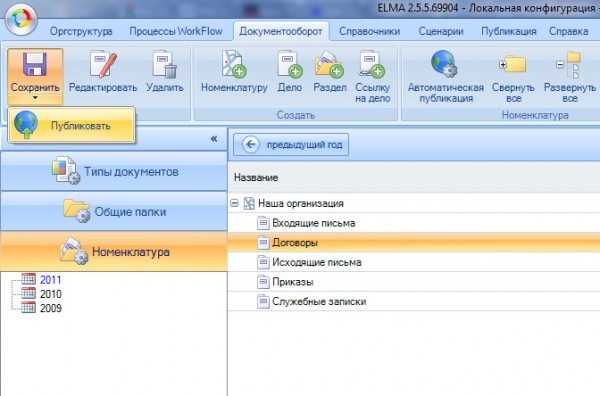Screen dimensions: 600x396
Task: Click the calendar icon beside 2011
Action: pos(29,279)
